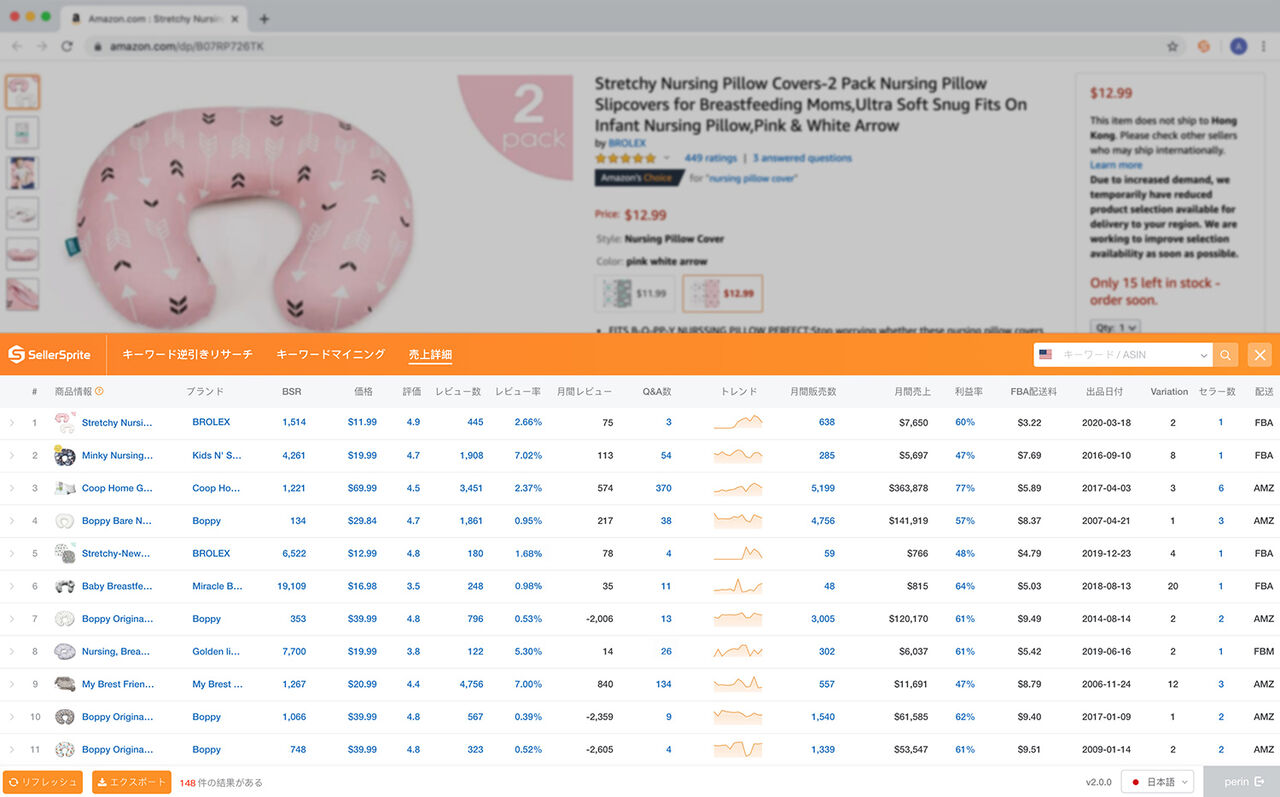Viewport: 1280px width, 797px height.
Task: Click product thumbnail for Coop Home G... row
Action: (x=65, y=488)
